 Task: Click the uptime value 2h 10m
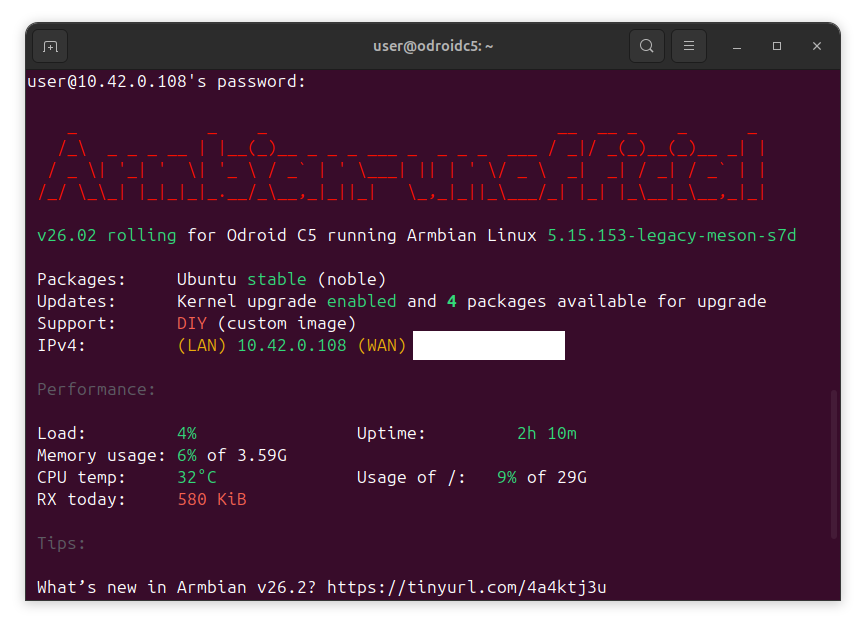click(546, 433)
